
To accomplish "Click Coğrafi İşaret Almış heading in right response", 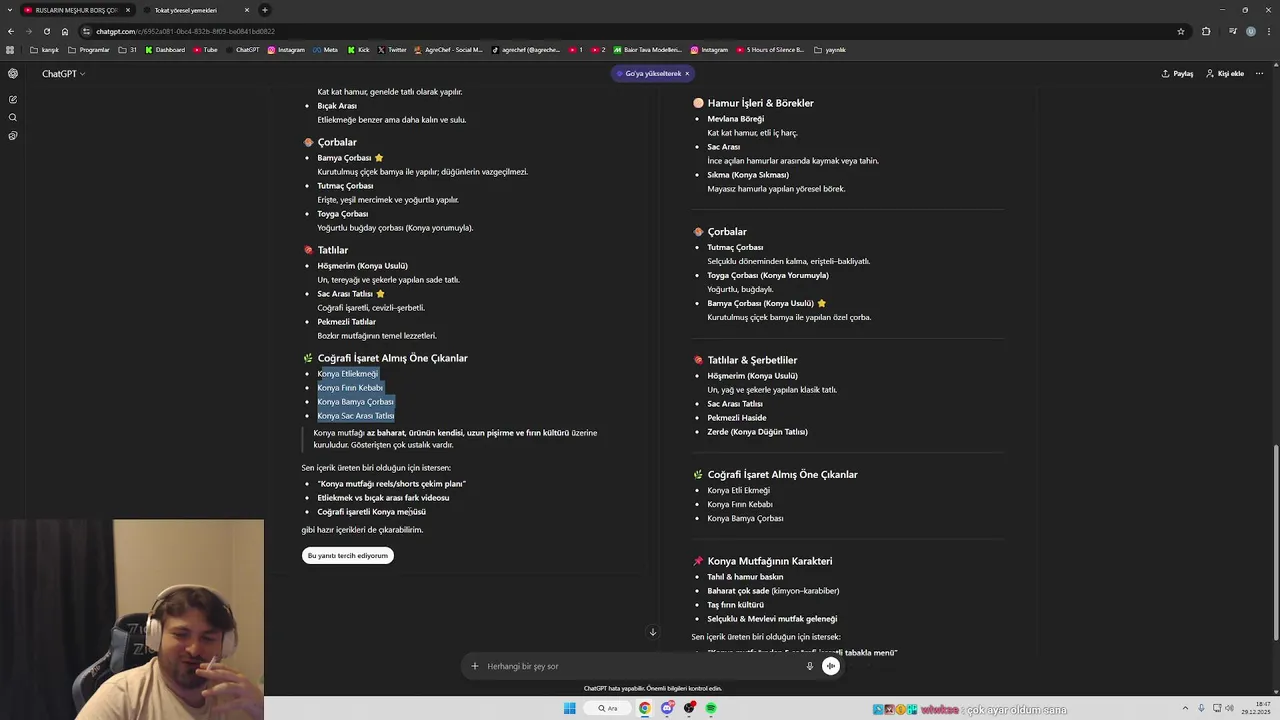I will [782, 475].
